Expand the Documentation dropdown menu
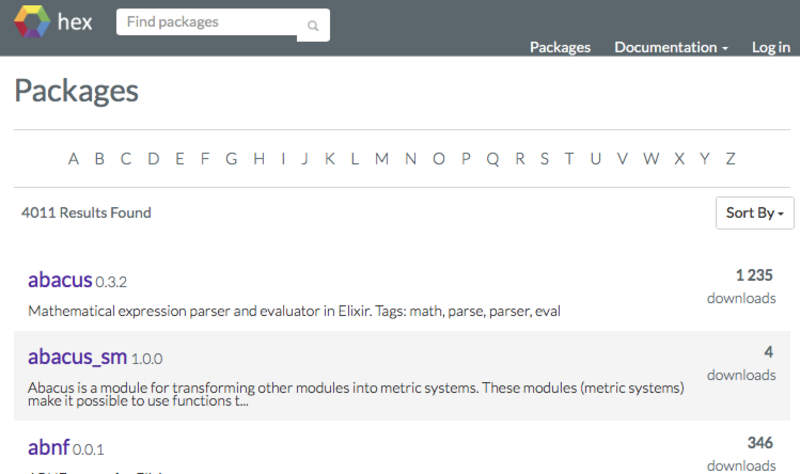This screenshot has height=474, width=800. pos(671,47)
